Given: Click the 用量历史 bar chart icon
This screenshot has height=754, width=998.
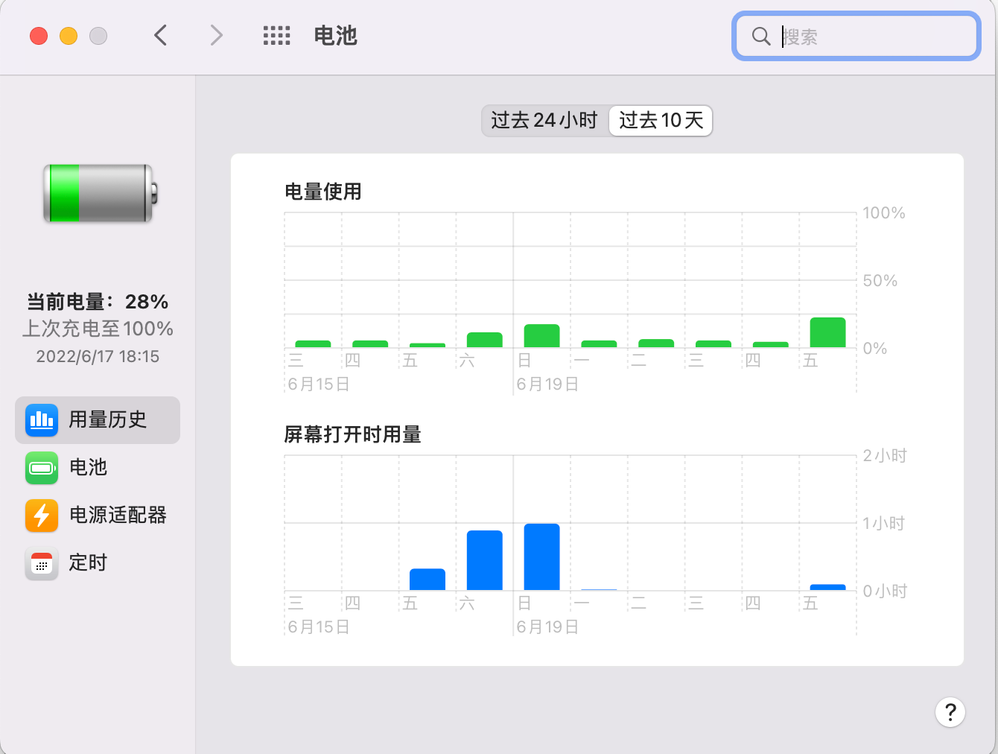Looking at the screenshot, I should point(41,420).
